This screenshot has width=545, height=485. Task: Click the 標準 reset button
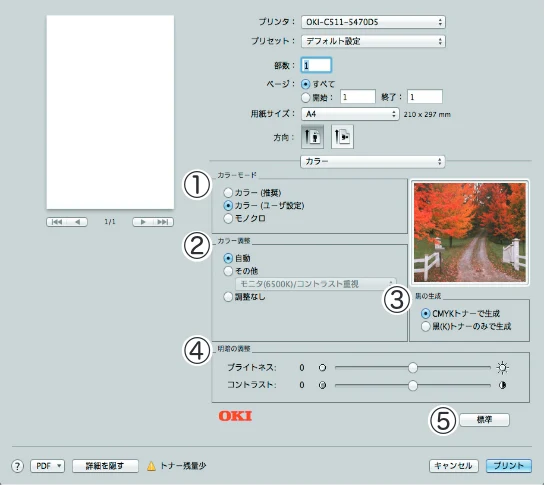[485, 420]
